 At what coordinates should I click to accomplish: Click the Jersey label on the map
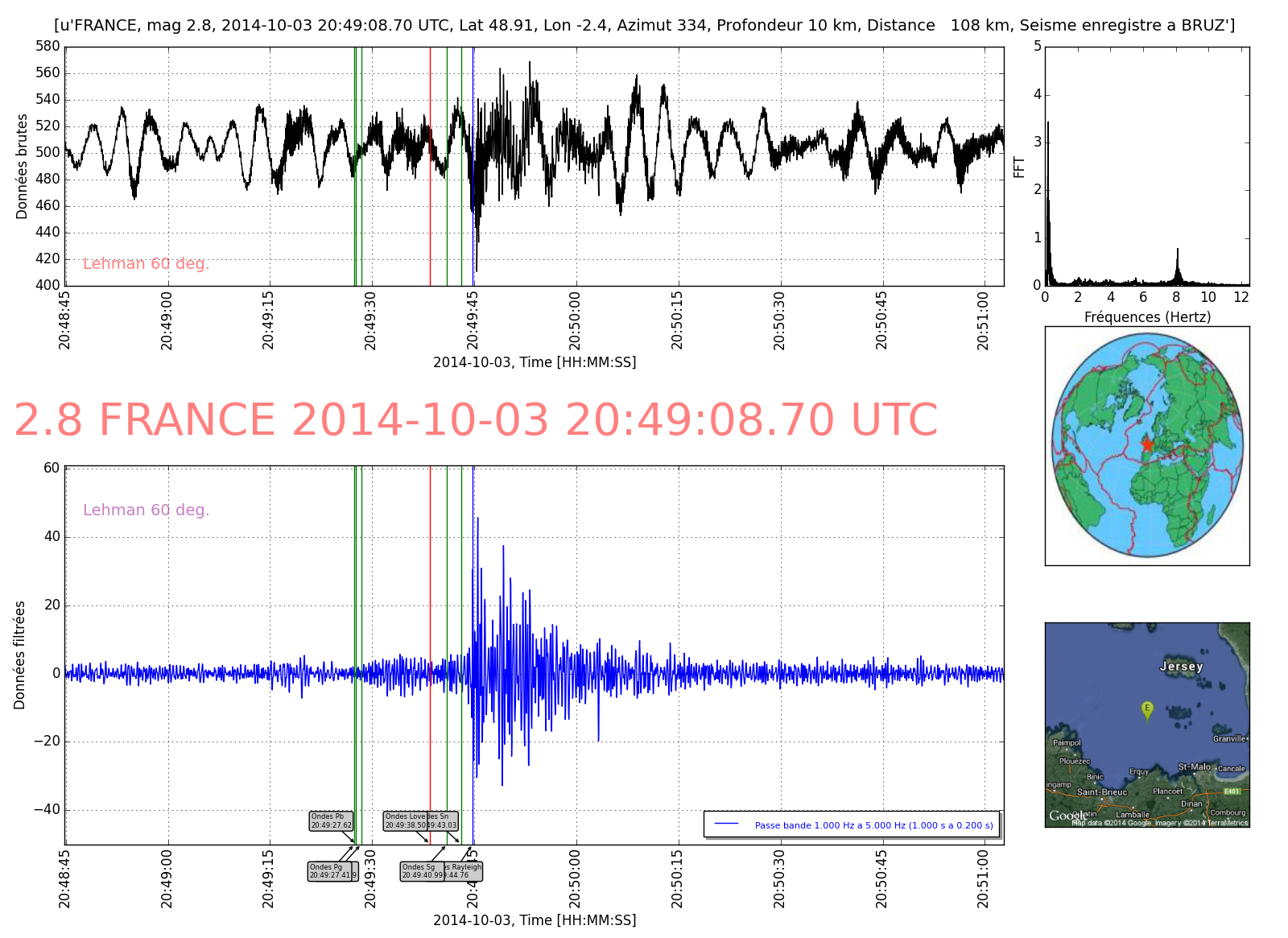(x=1181, y=667)
